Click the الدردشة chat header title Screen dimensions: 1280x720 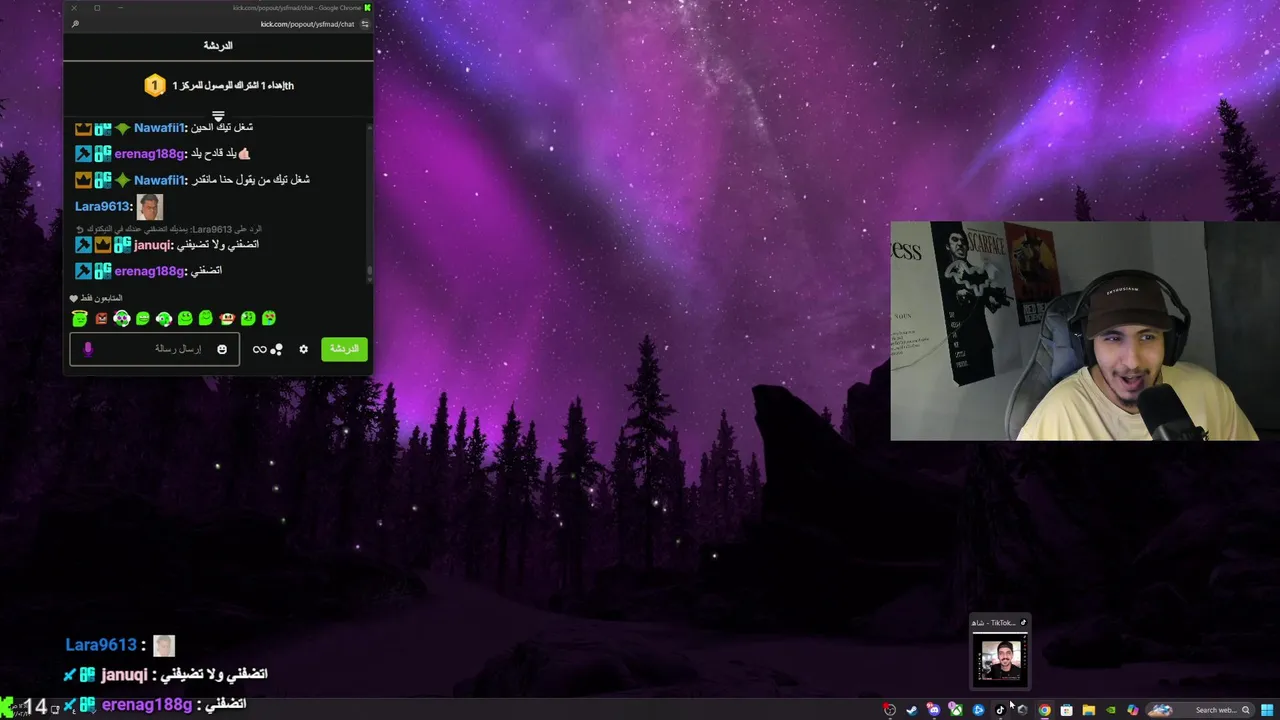218,46
